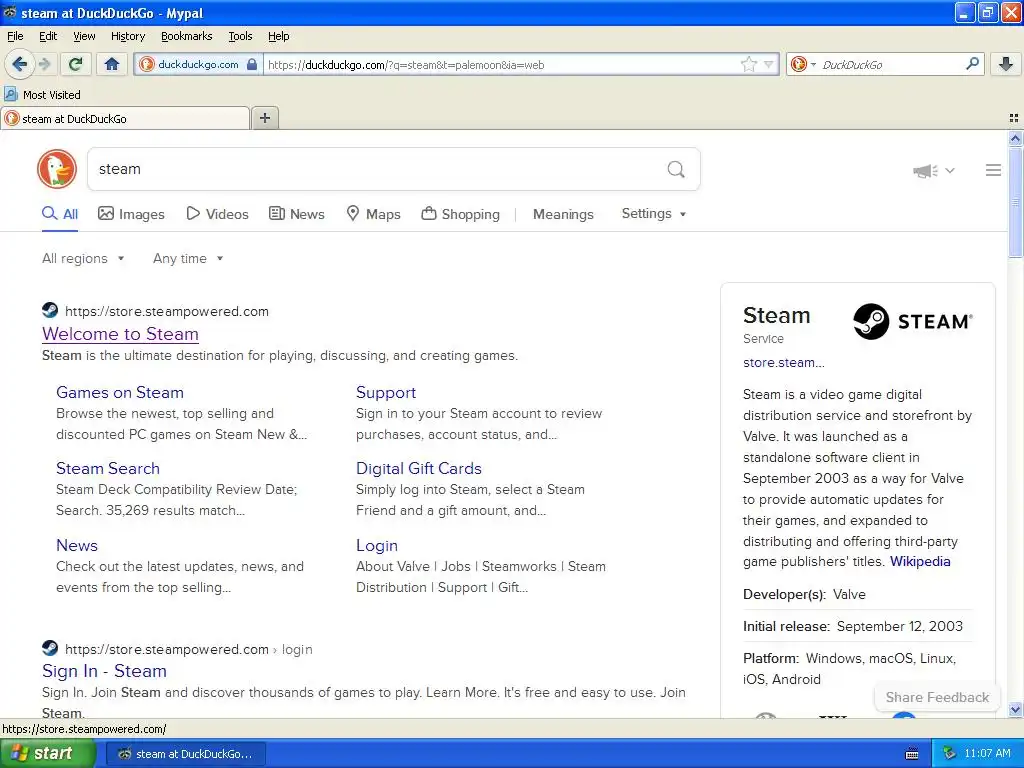This screenshot has width=1024, height=768.
Task: Switch to the Images results tab
Action: coord(131,214)
